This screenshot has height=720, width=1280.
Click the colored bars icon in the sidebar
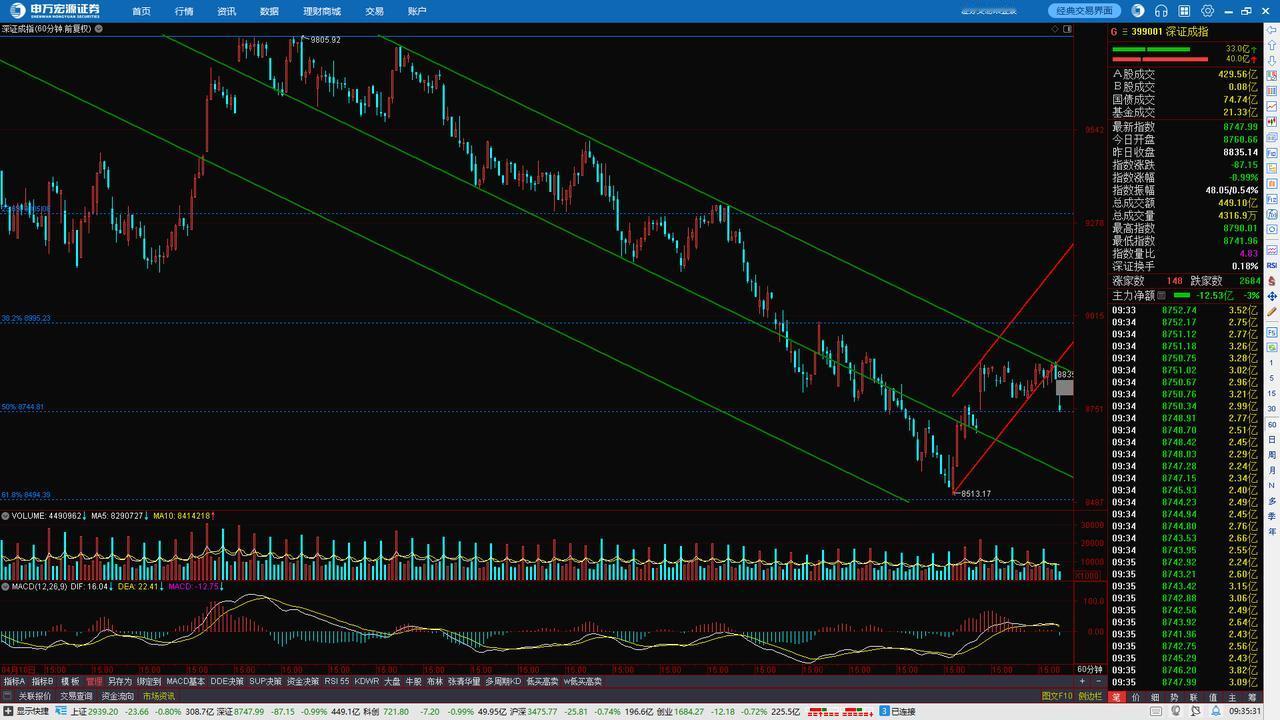click(1272, 92)
